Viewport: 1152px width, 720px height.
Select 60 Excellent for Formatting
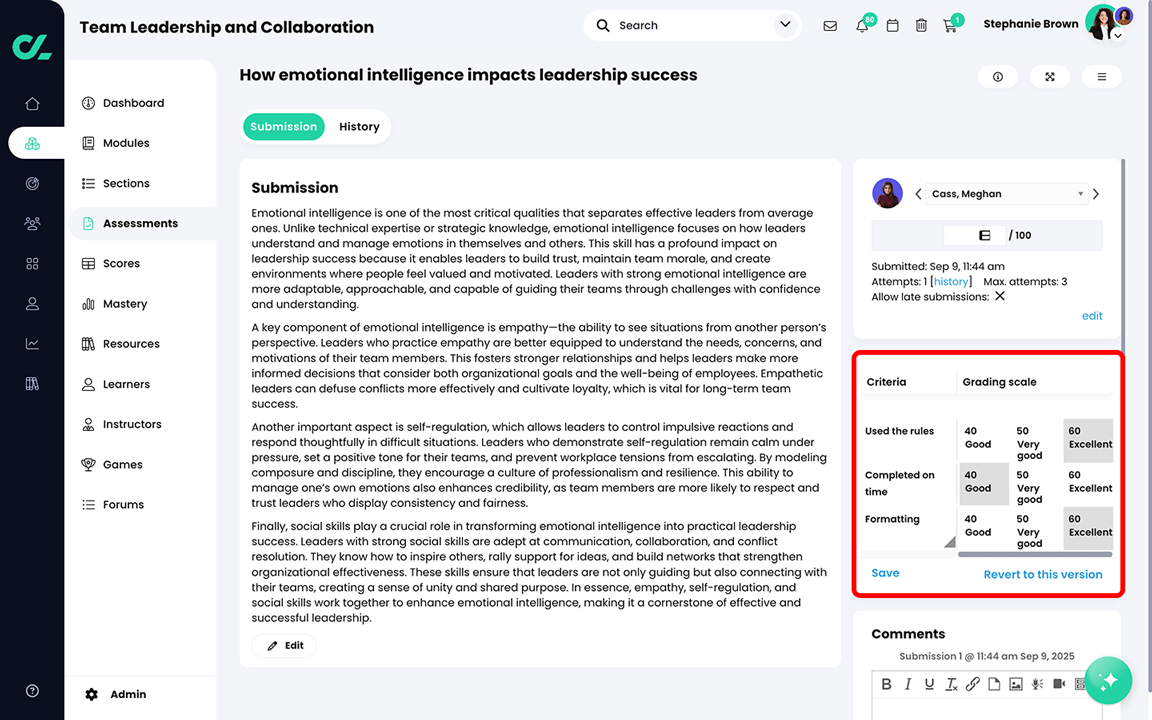[1088, 527]
